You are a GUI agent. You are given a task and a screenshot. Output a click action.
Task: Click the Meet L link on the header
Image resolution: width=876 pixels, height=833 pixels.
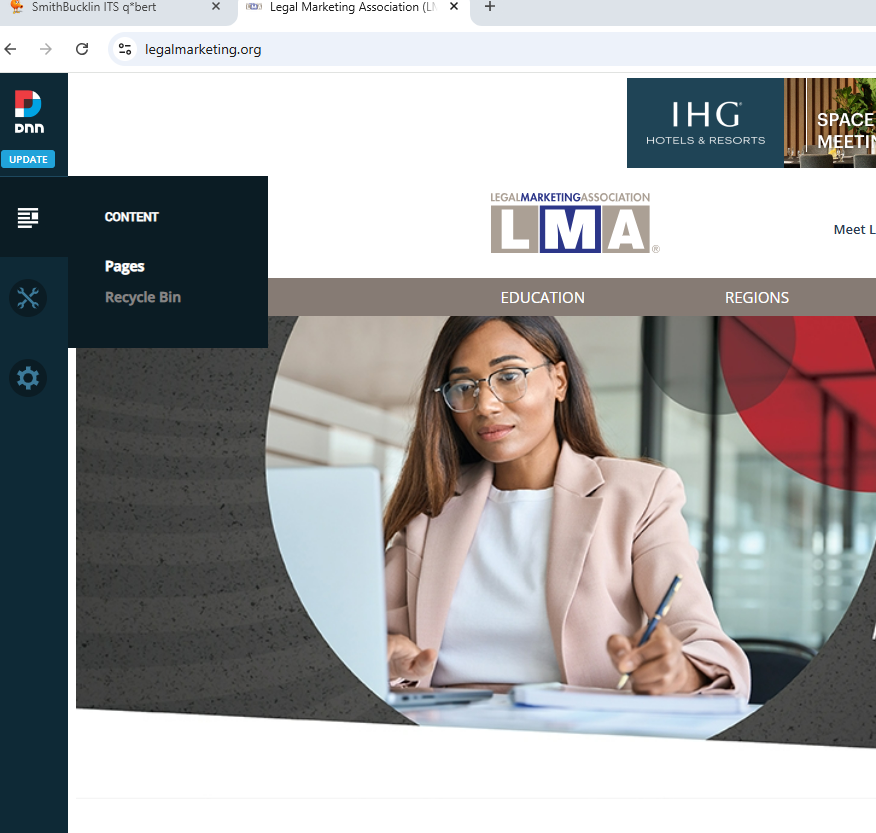(x=853, y=229)
